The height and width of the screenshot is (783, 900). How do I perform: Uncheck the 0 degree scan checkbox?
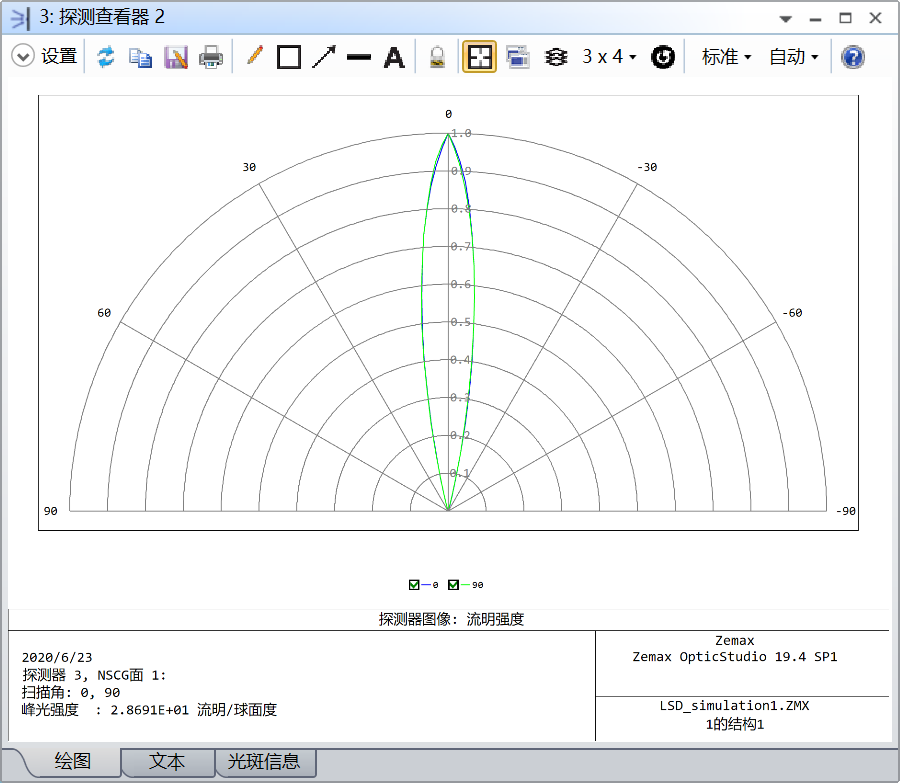tap(415, 585)
